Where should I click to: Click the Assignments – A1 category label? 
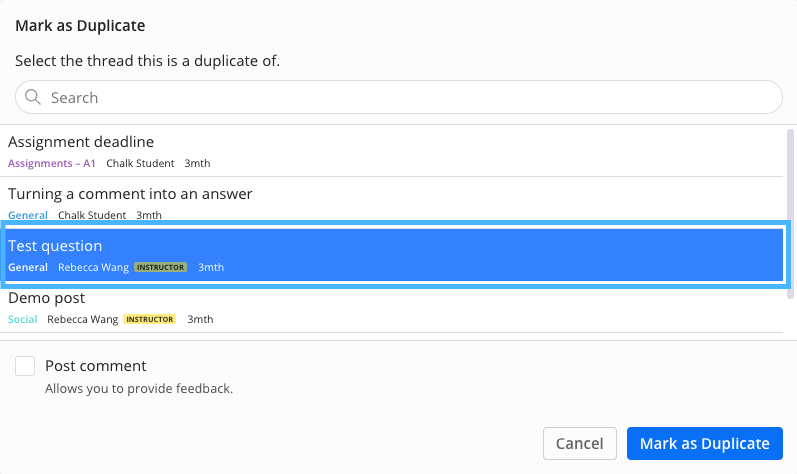pos(52,163)
